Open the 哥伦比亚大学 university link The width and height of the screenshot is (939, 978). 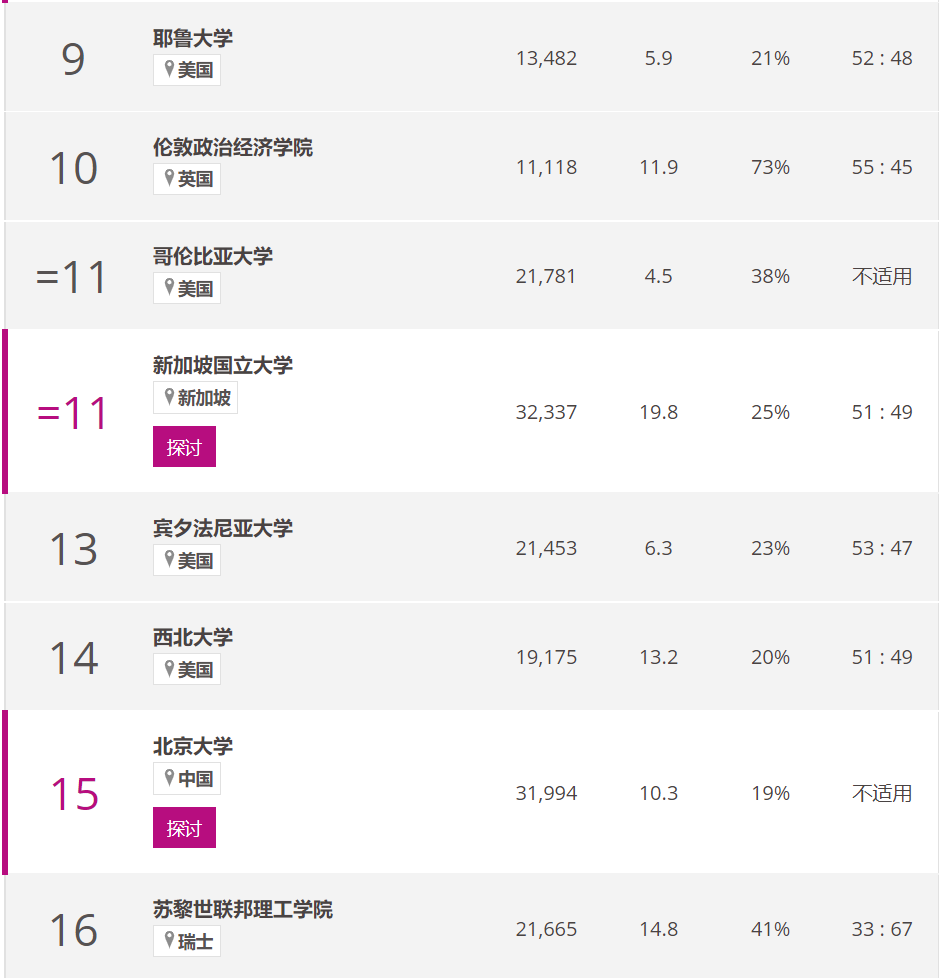pos(213,256)
